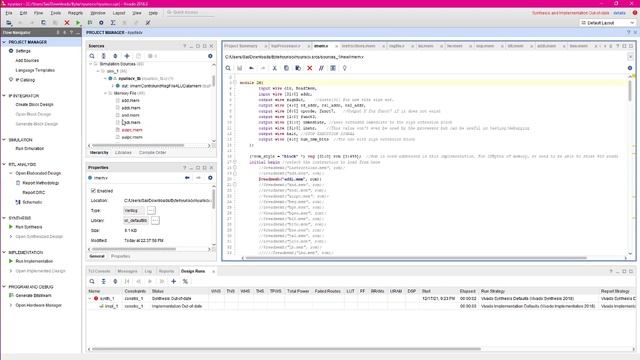Collapse the IMPLEMENTATION section
The image size is (640, 360).
4,252
